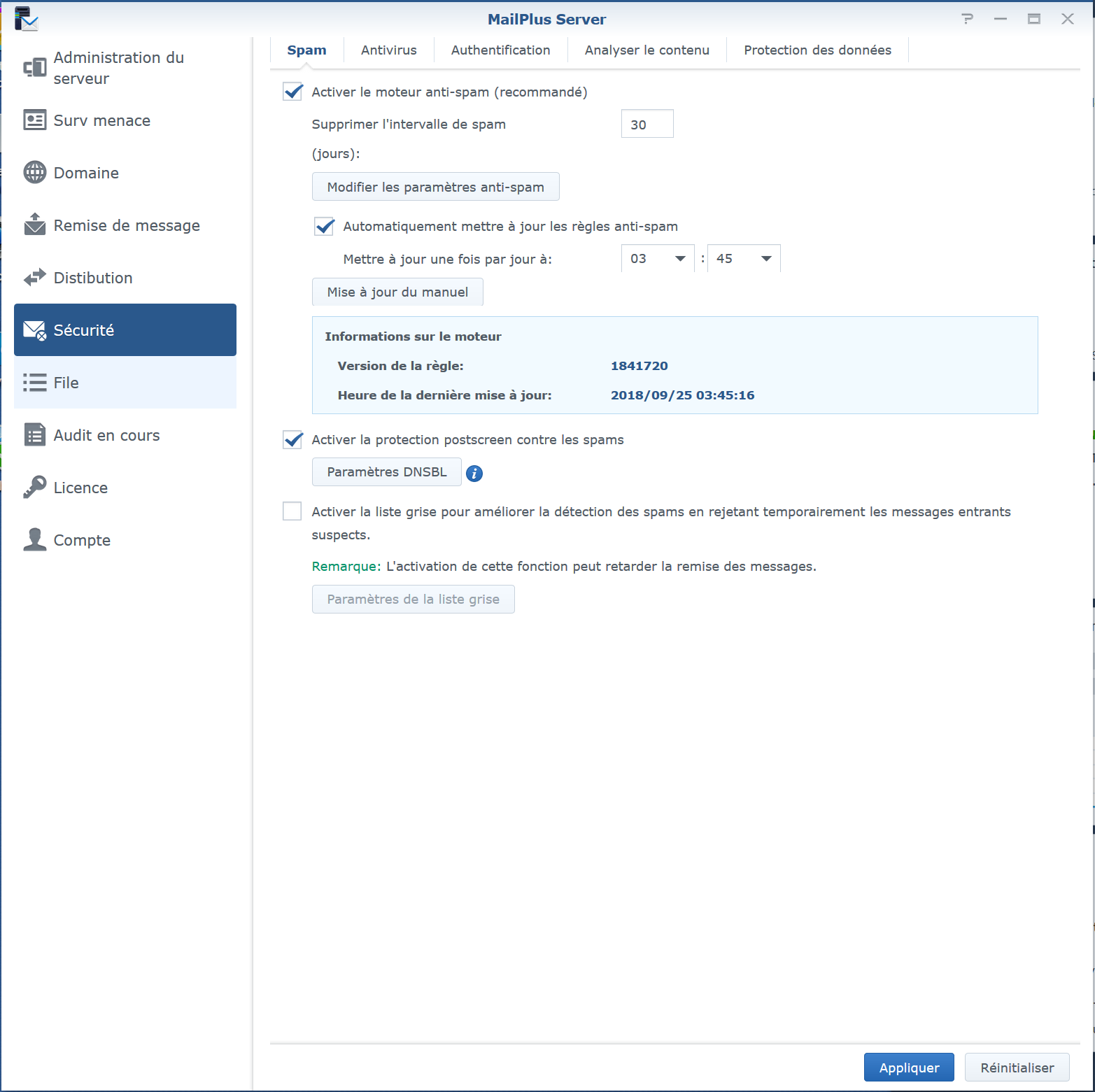1095x1092 pixels.
Task: Switch to the Antivirus tab
Action: pos(388,50)
